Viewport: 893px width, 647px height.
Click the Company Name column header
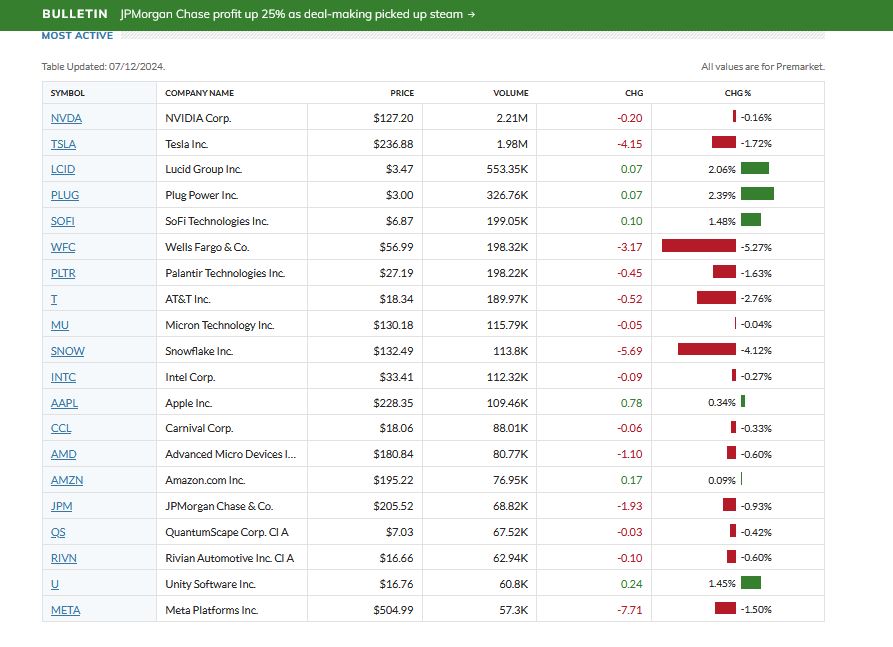(x=199, y=93)
